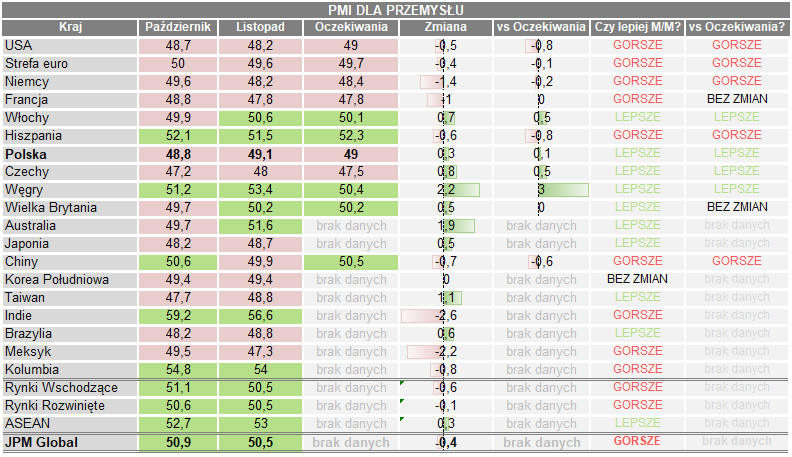Click the "Zmiana" column header
792x457 pixels.
click(444, 28)
